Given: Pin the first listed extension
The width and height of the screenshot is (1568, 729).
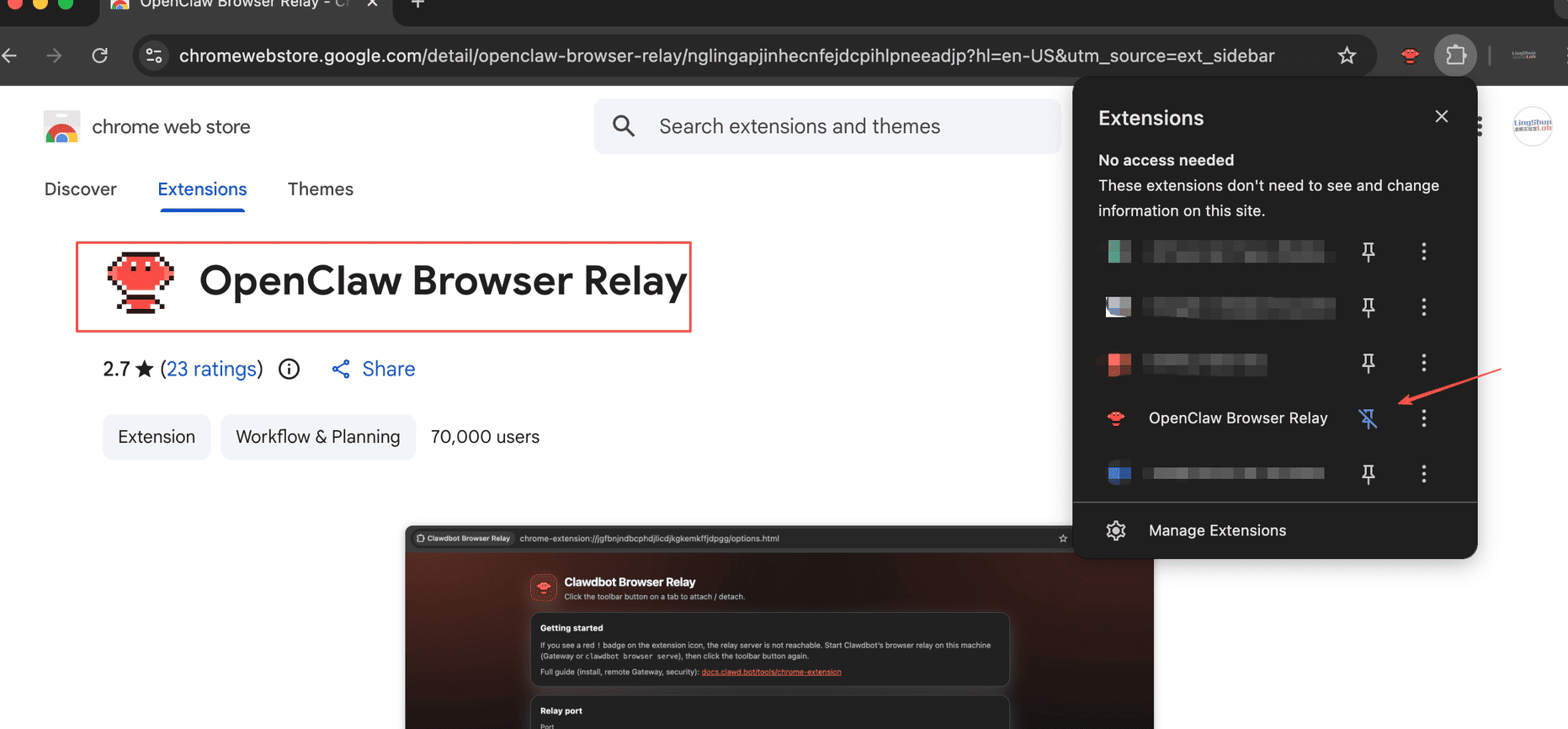Looking at the screenshot, I should pyautogui.click(x=1368, y=252).
